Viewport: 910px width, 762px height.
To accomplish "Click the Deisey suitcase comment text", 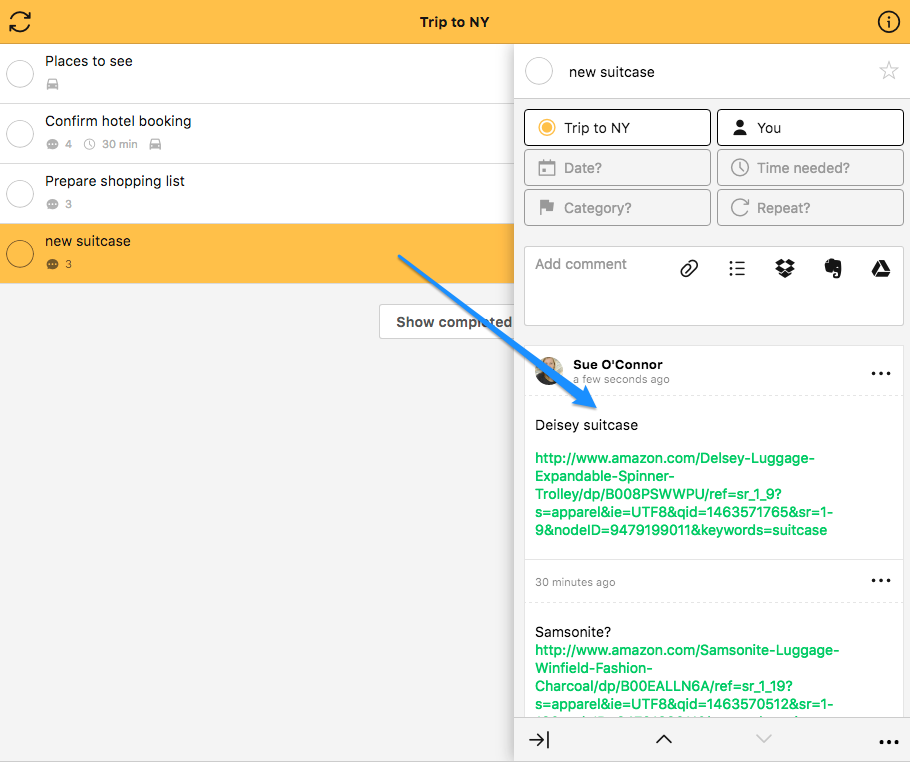I will click(x=586, y=425).
